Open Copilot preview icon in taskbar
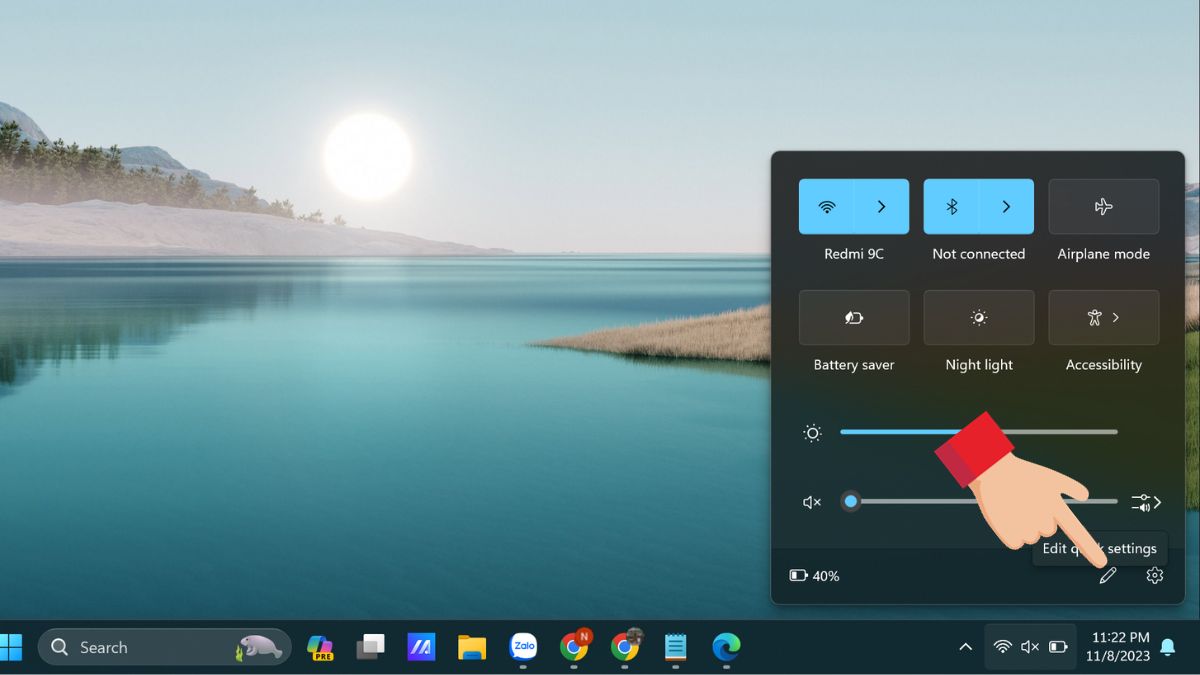The image size is (1200, 675). pyautogui.click(x=320, y=647)
